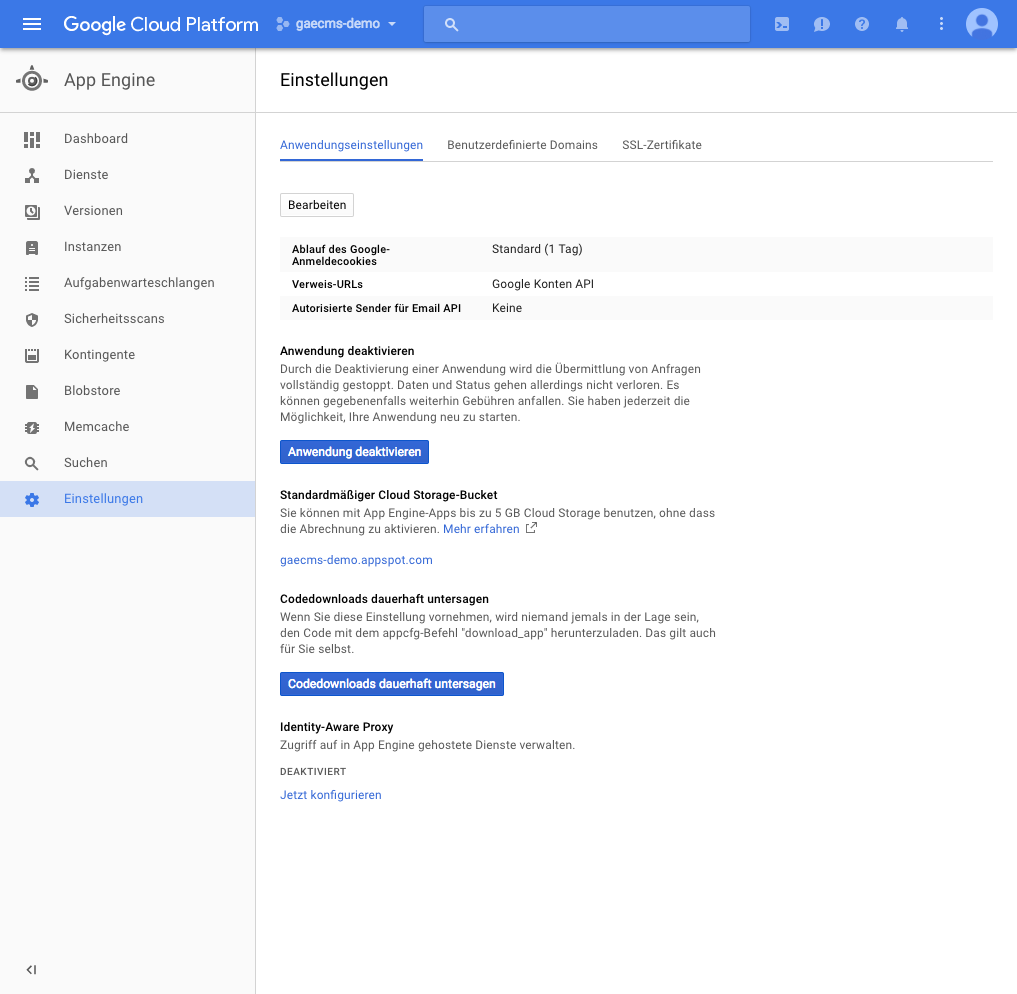Click the Keine value for Email API senders

(507, 308)
